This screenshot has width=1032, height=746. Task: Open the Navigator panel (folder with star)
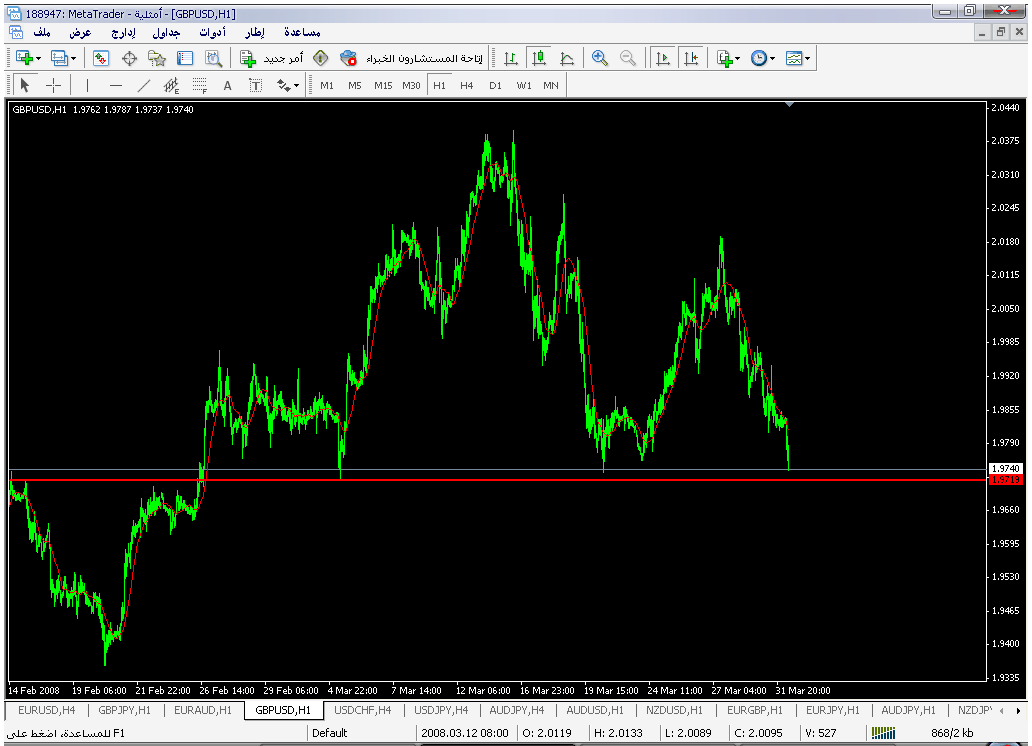pos(157,59)
